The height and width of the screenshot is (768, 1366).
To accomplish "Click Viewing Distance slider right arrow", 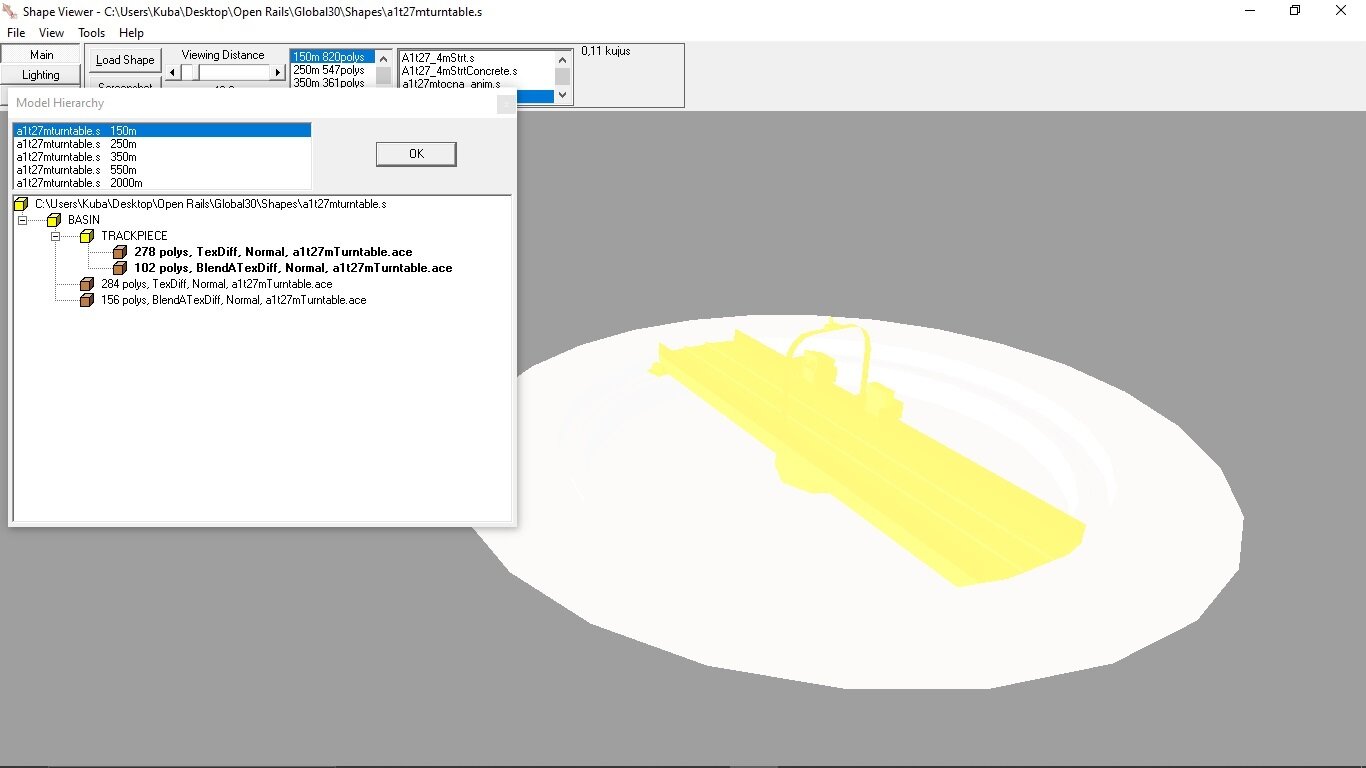I will (278, 73).
